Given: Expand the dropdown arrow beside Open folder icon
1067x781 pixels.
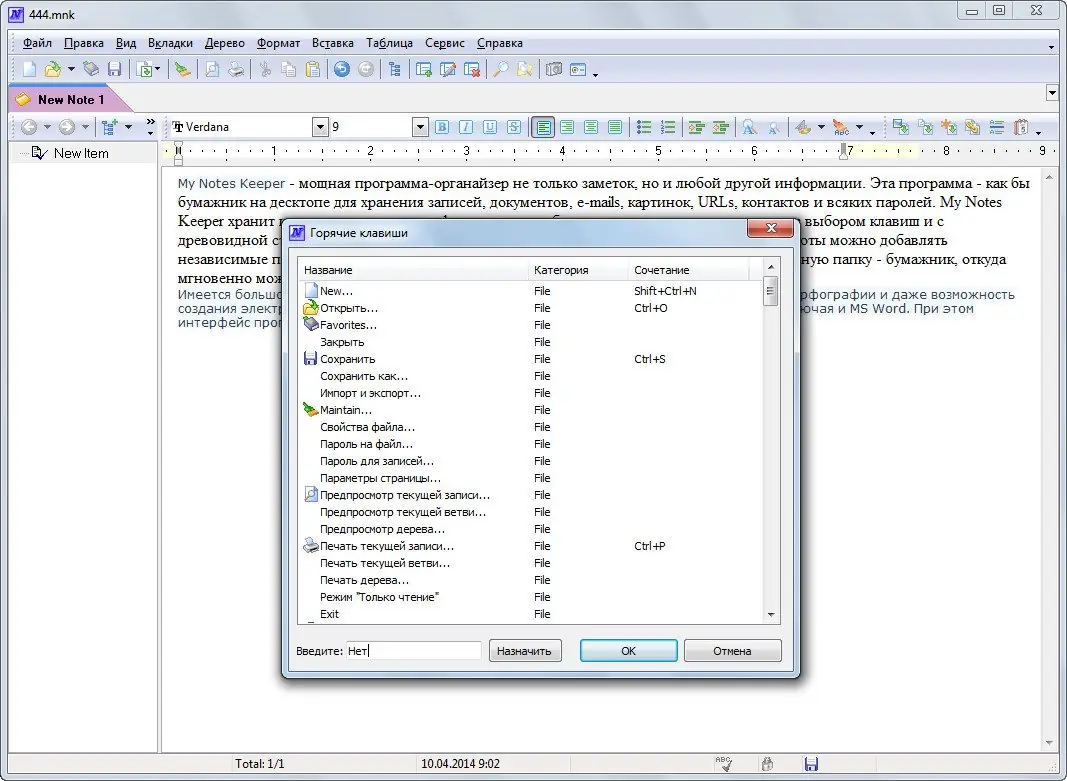Looking at the screenshot, I should (x=71, y=70).
